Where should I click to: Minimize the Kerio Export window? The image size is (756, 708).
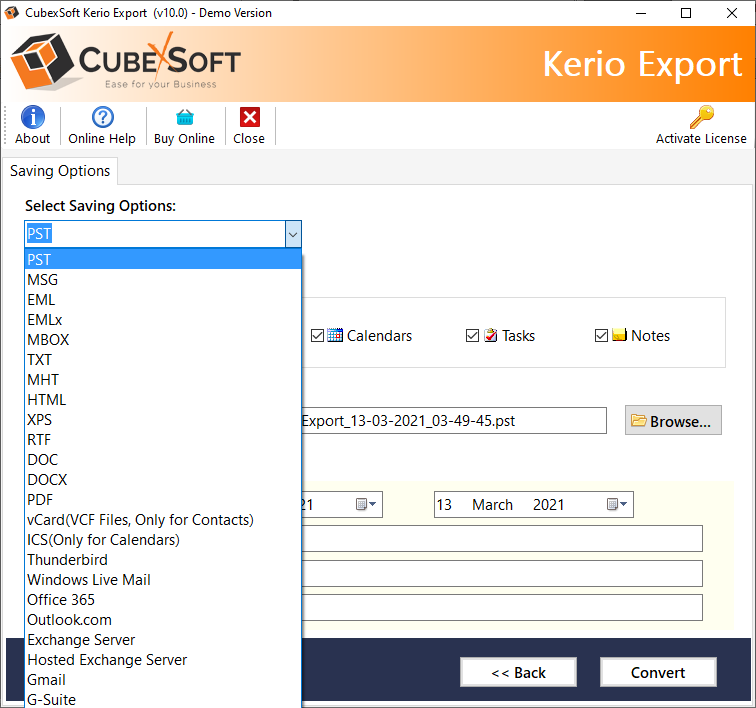(x=641, y=13)
